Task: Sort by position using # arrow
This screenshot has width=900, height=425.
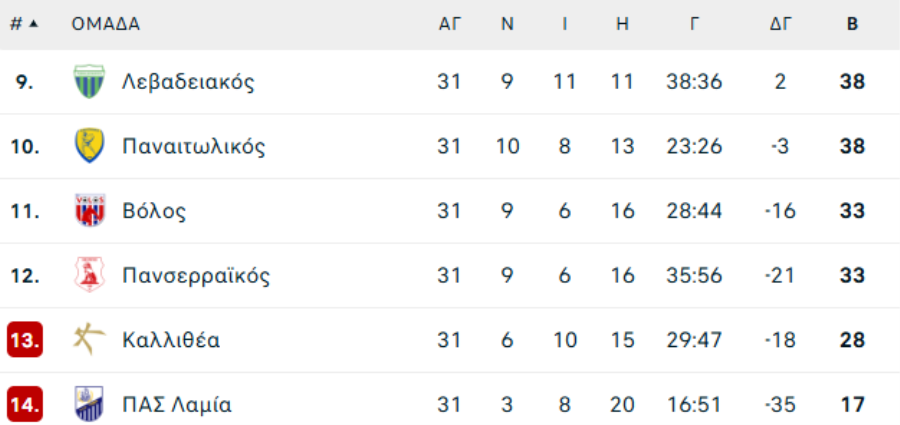Action: (25, 24)
